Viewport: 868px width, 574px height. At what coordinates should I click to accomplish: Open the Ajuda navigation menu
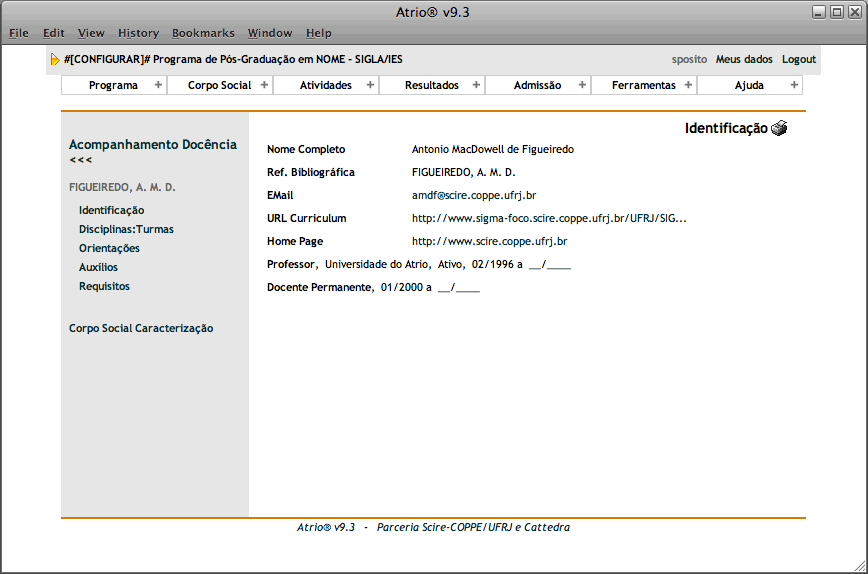tap(749, 85)
